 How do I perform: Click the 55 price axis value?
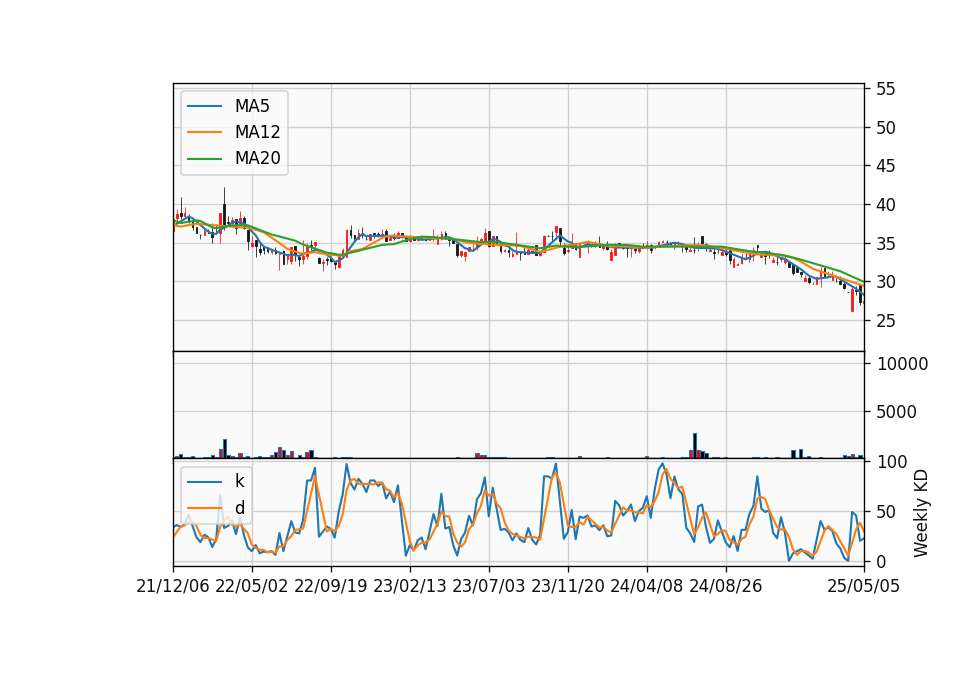(x=885, y=89)
